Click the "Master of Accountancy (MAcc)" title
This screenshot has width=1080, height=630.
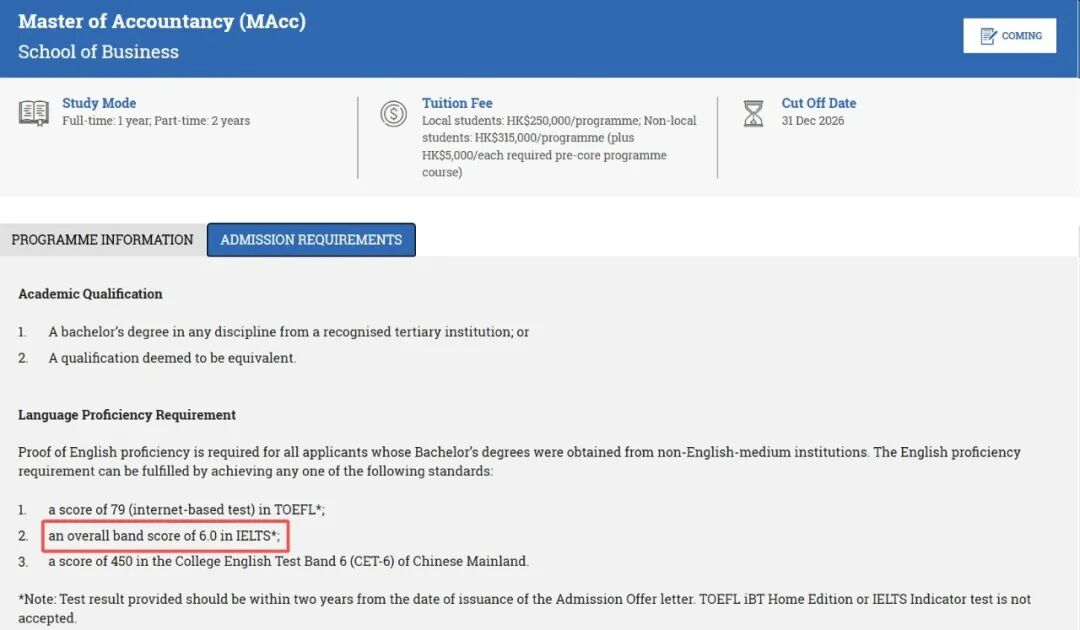pos(162,21)
